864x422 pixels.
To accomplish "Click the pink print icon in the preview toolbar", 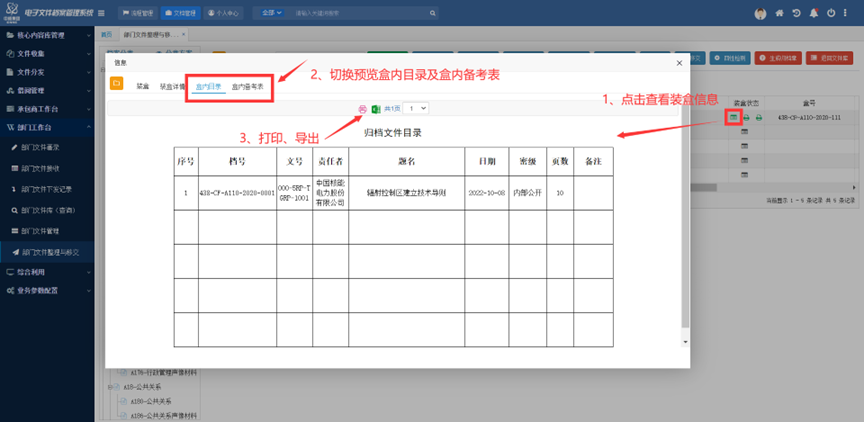I will pos(363,109).
